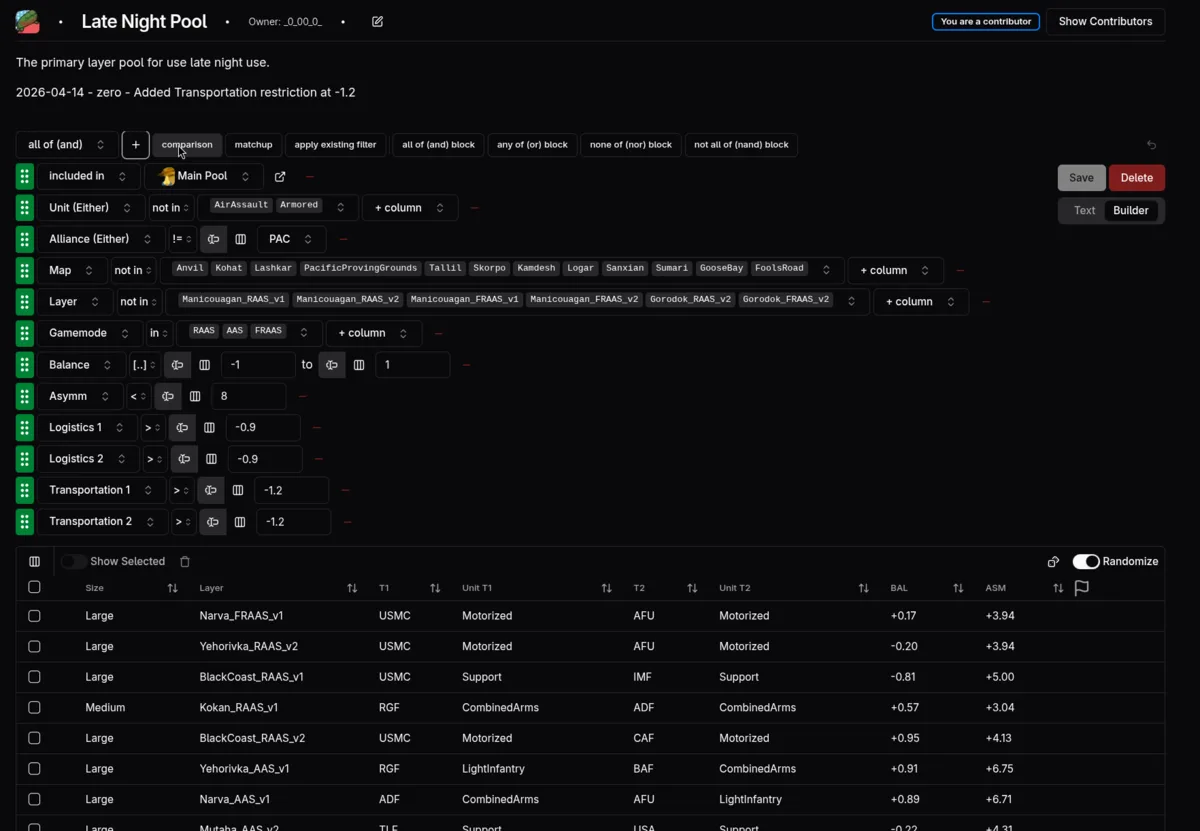Check the Kokan_RAAS_v1 row checkbox
Viewport: 1200px width, 831px height.
coord(34,708)
